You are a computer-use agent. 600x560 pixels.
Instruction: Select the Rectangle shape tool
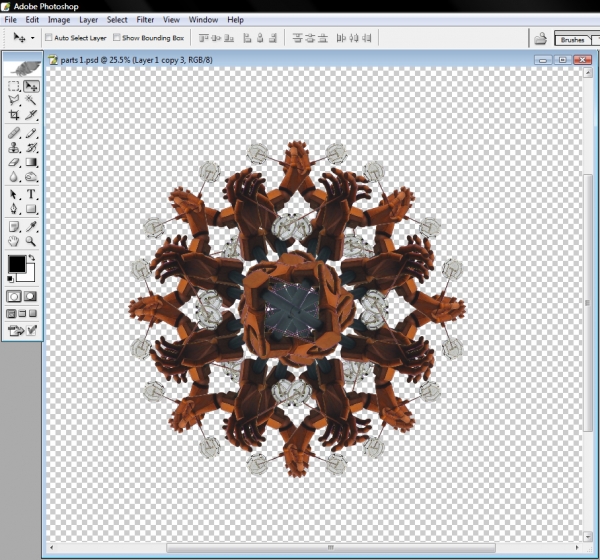click(31, 209)
